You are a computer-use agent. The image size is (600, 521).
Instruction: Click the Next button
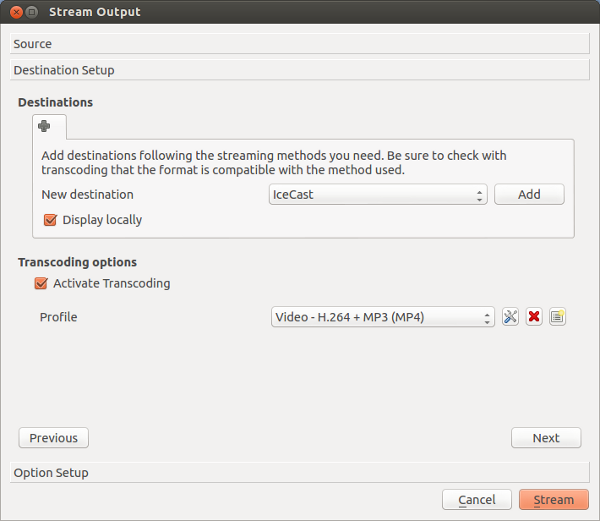coord(546,438)
